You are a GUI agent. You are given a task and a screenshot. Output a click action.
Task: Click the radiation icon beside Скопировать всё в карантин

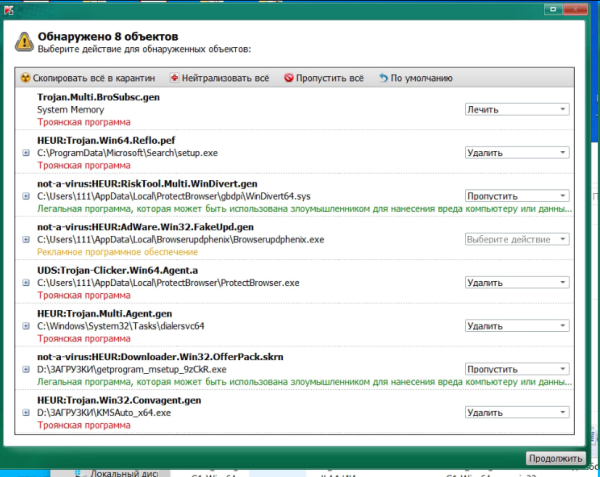click(x=25, y=78)
